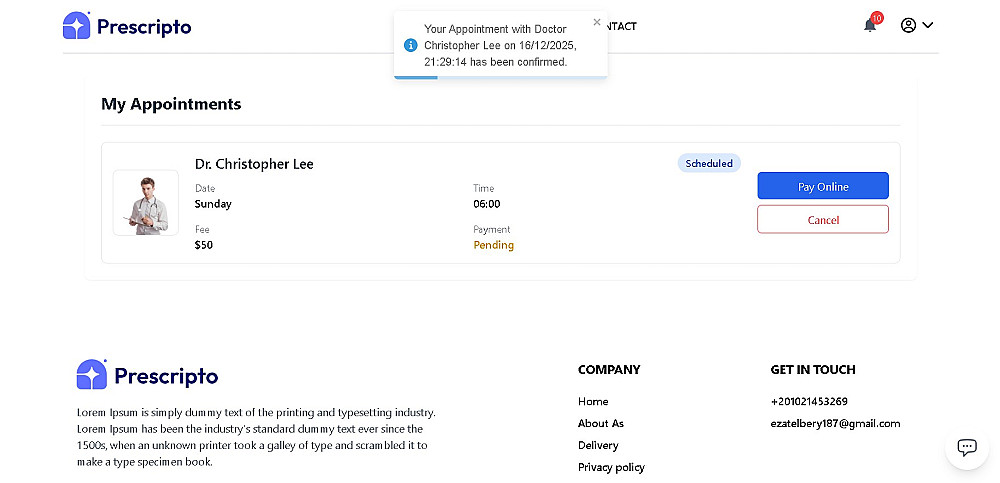The width and height of the screenshot is (1000, 483).
Task: Go to the Delivery footer link
Action: click(598, 445)
